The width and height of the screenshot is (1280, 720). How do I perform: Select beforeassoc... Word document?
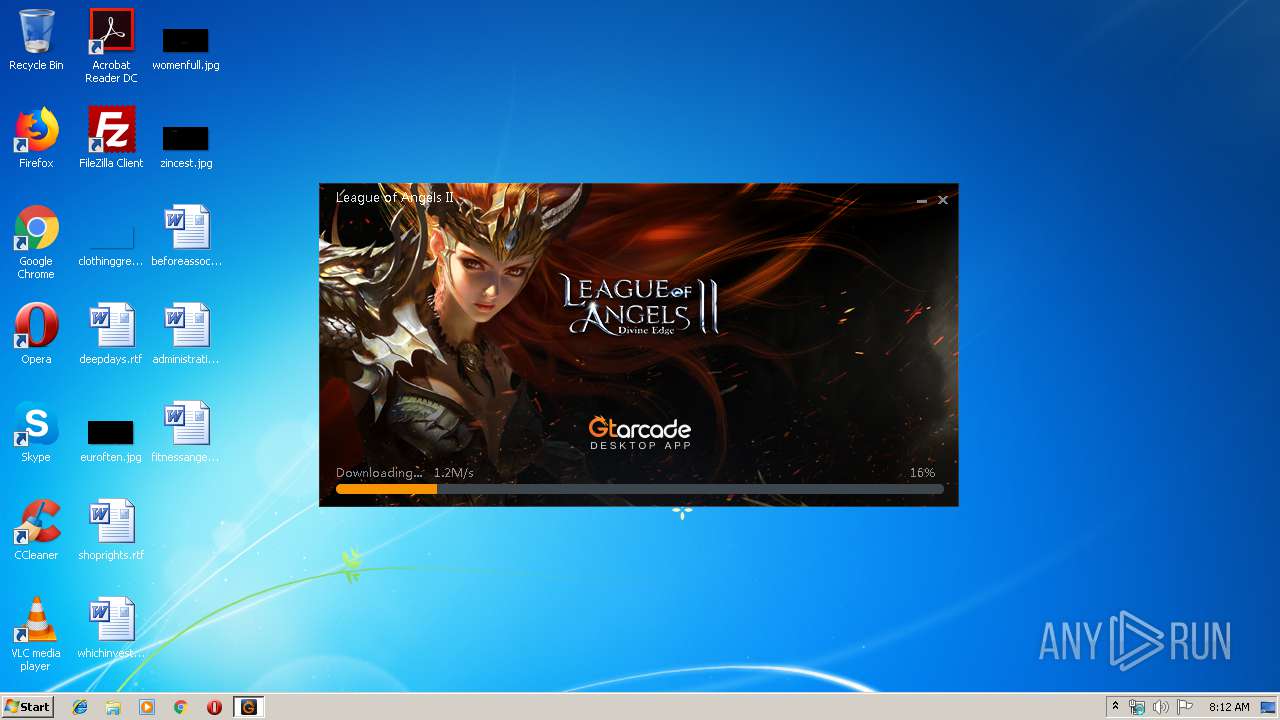point(186,236)
